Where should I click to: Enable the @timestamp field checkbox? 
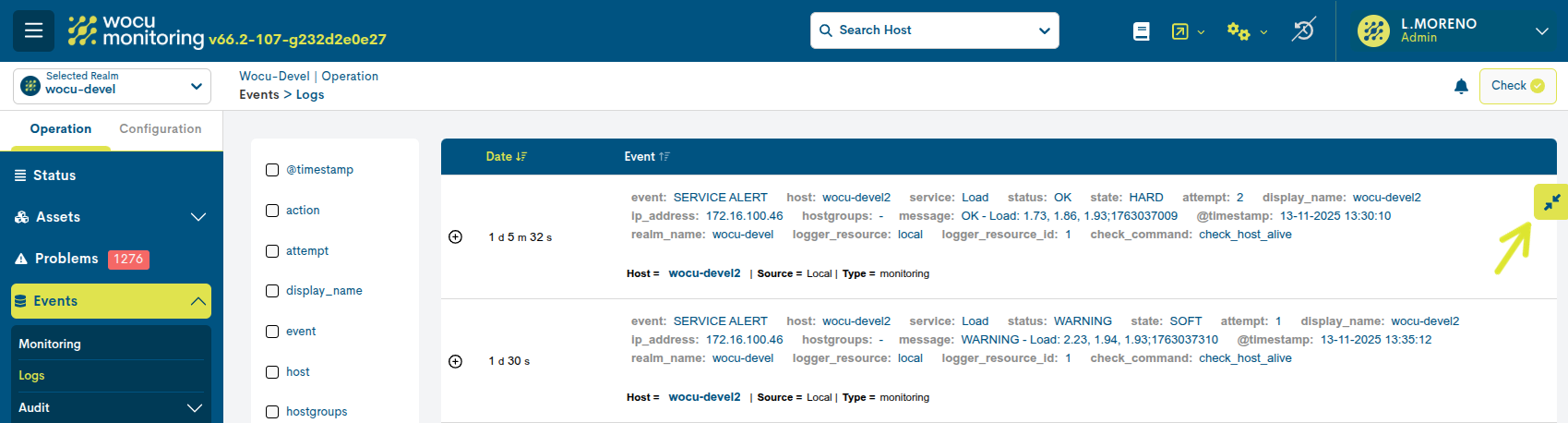tap(272, 170)
